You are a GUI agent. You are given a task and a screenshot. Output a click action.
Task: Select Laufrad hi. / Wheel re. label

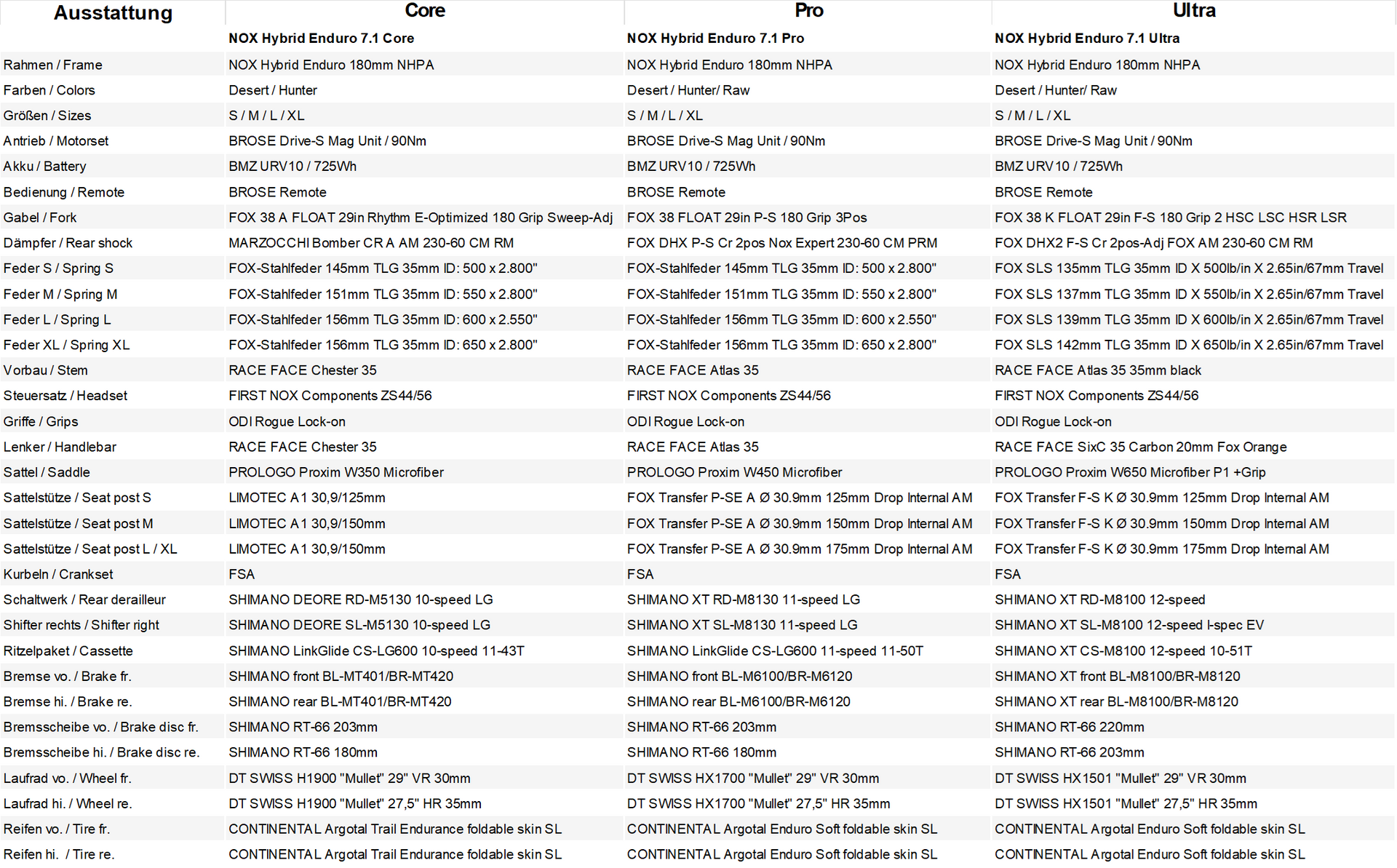[68, 804]
